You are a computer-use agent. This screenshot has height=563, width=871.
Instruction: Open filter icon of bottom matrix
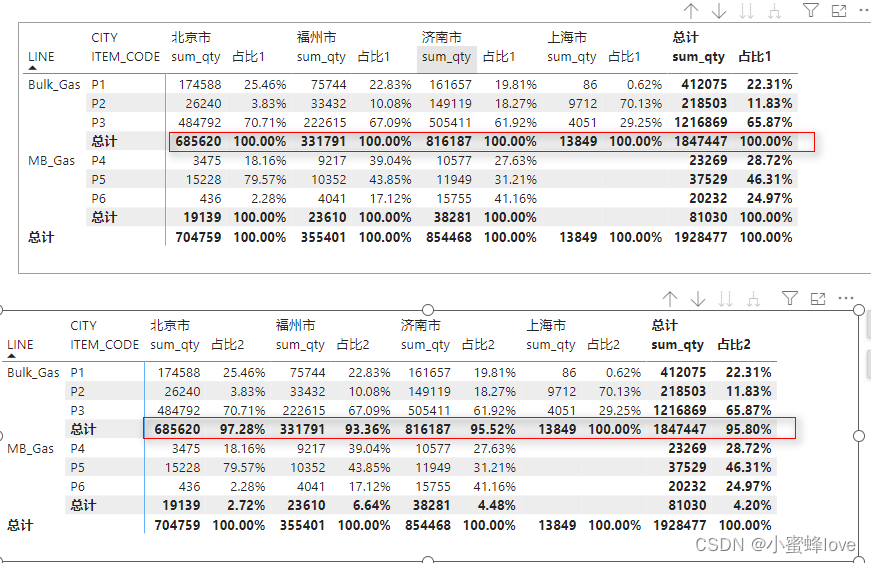pyautogui.click(x=790, y=298)
